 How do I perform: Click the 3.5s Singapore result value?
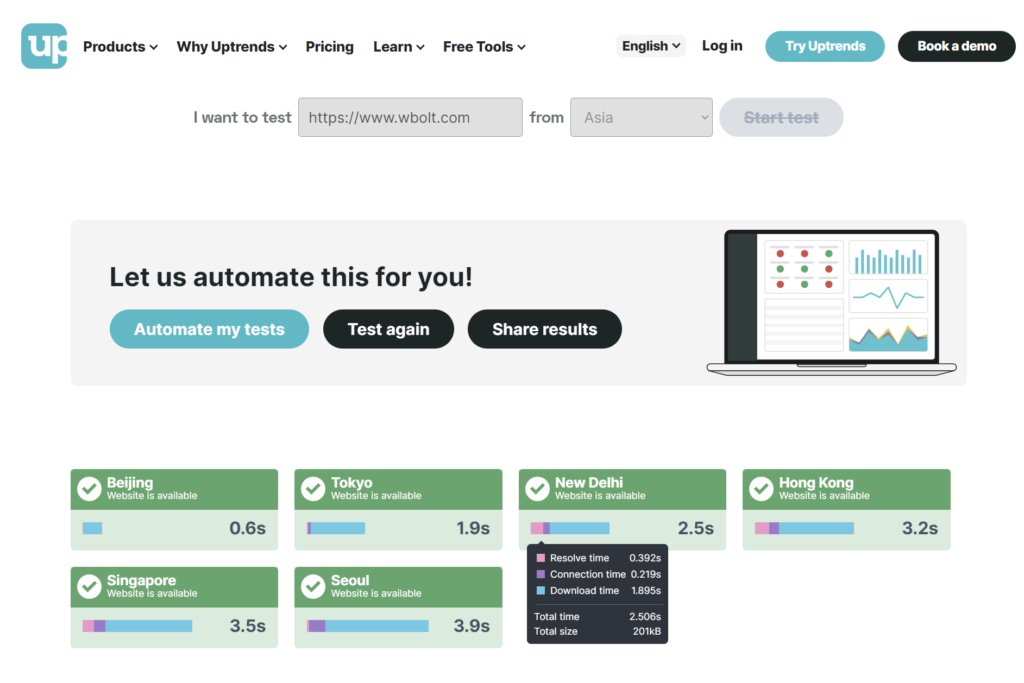[x=248, y=626]
